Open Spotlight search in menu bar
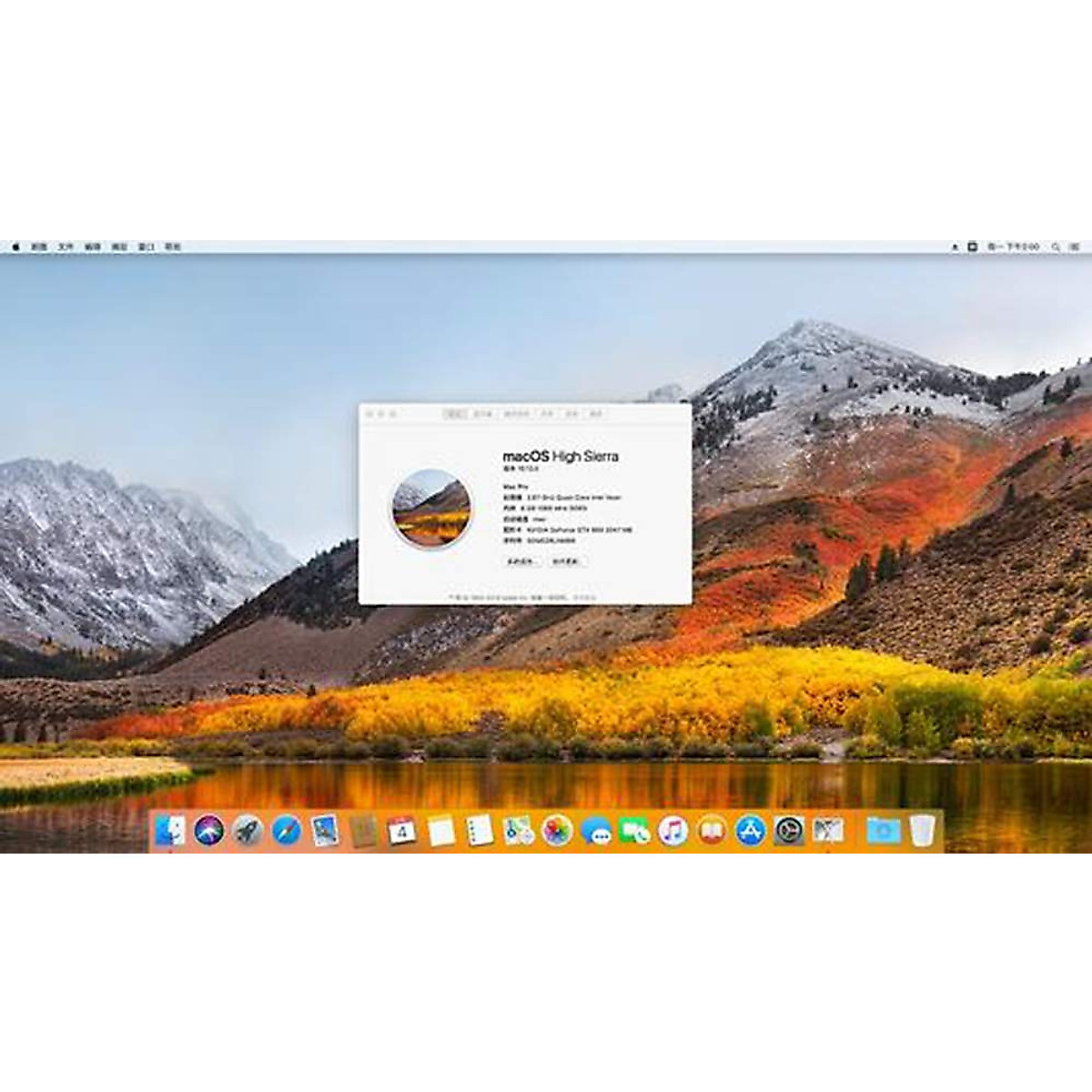 (1056, 247)
